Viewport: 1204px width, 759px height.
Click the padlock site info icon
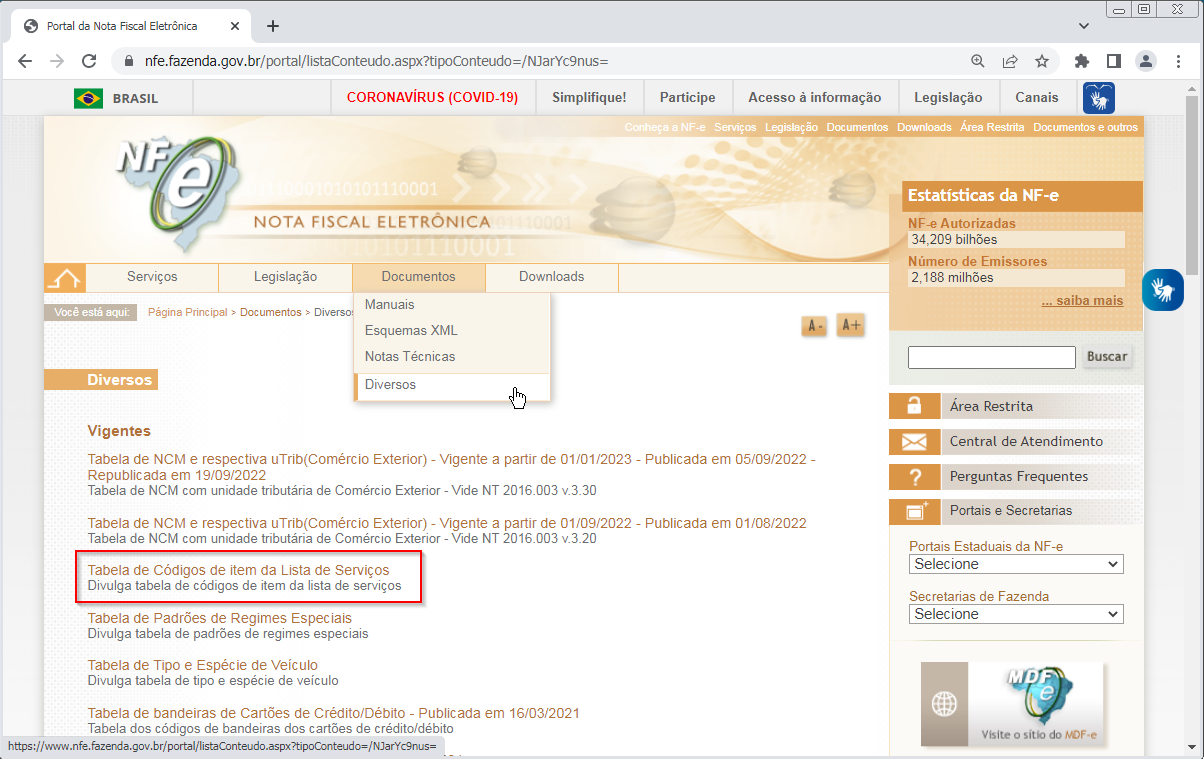click(127, 61)
